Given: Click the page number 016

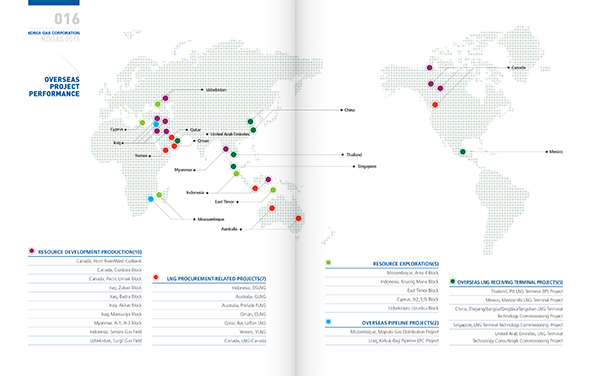Looking at the screenshot, I should tap(67, 19).
